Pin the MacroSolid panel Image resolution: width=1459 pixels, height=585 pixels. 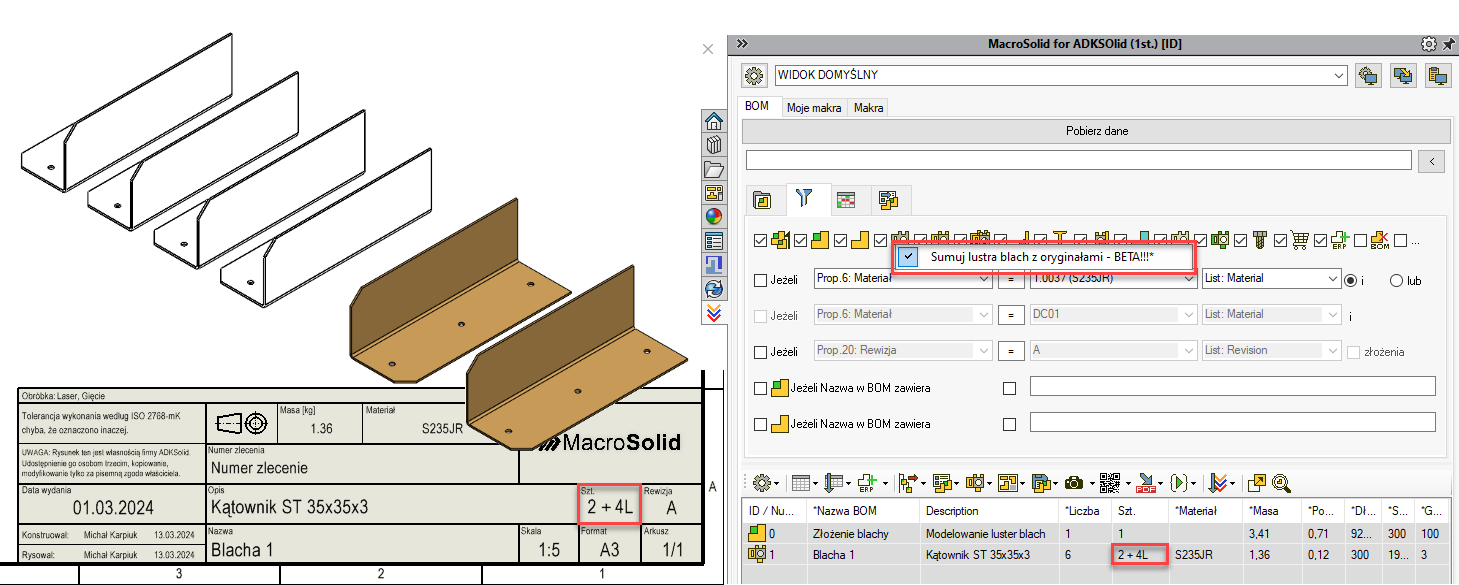(x=1449, y=44)
